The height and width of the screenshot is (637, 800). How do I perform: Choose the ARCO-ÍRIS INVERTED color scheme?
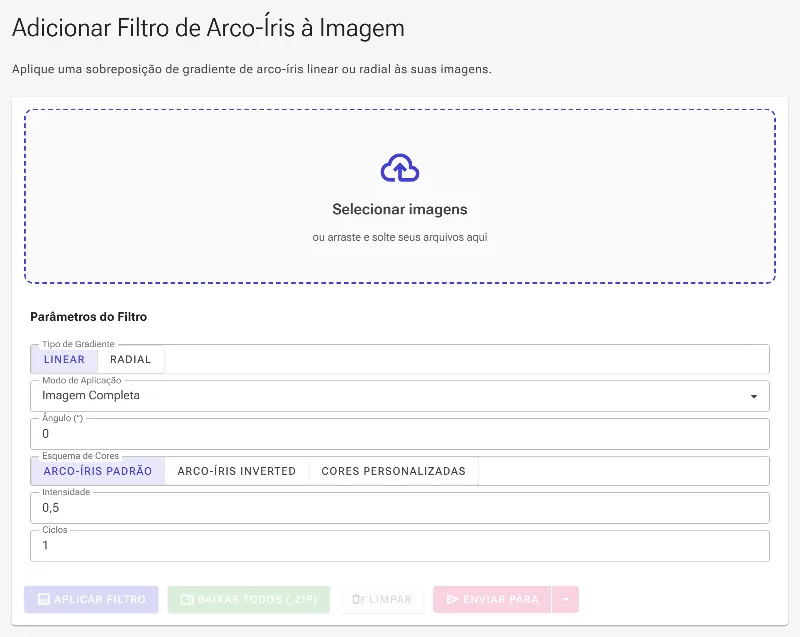click(237, 471)
